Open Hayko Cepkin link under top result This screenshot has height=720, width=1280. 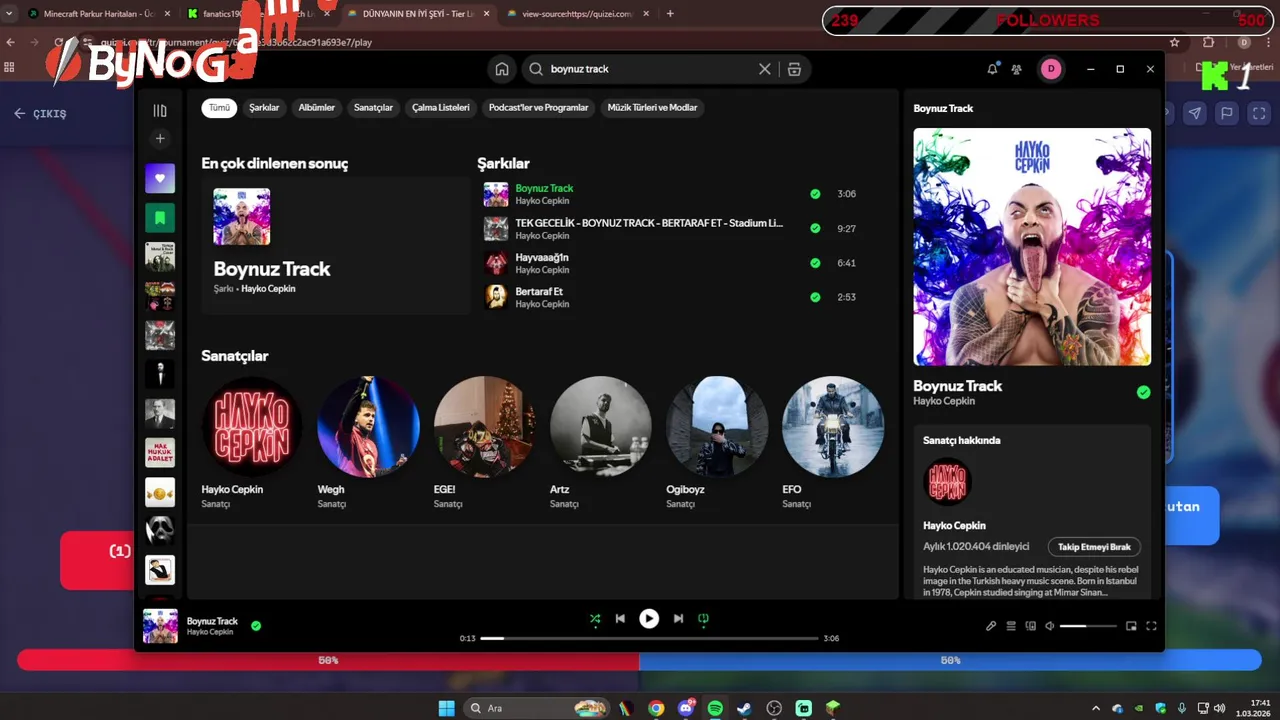pos(268,289)
